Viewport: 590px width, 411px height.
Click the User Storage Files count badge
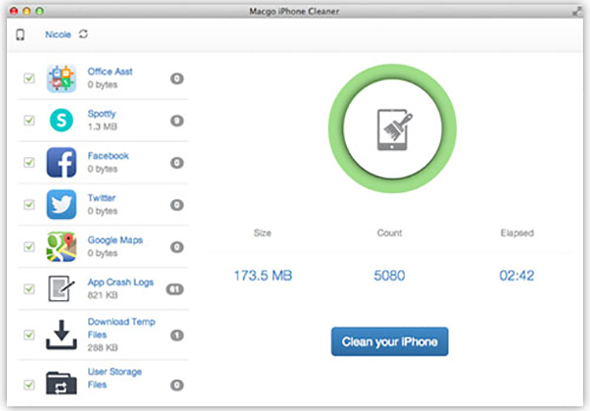(177, 385)
